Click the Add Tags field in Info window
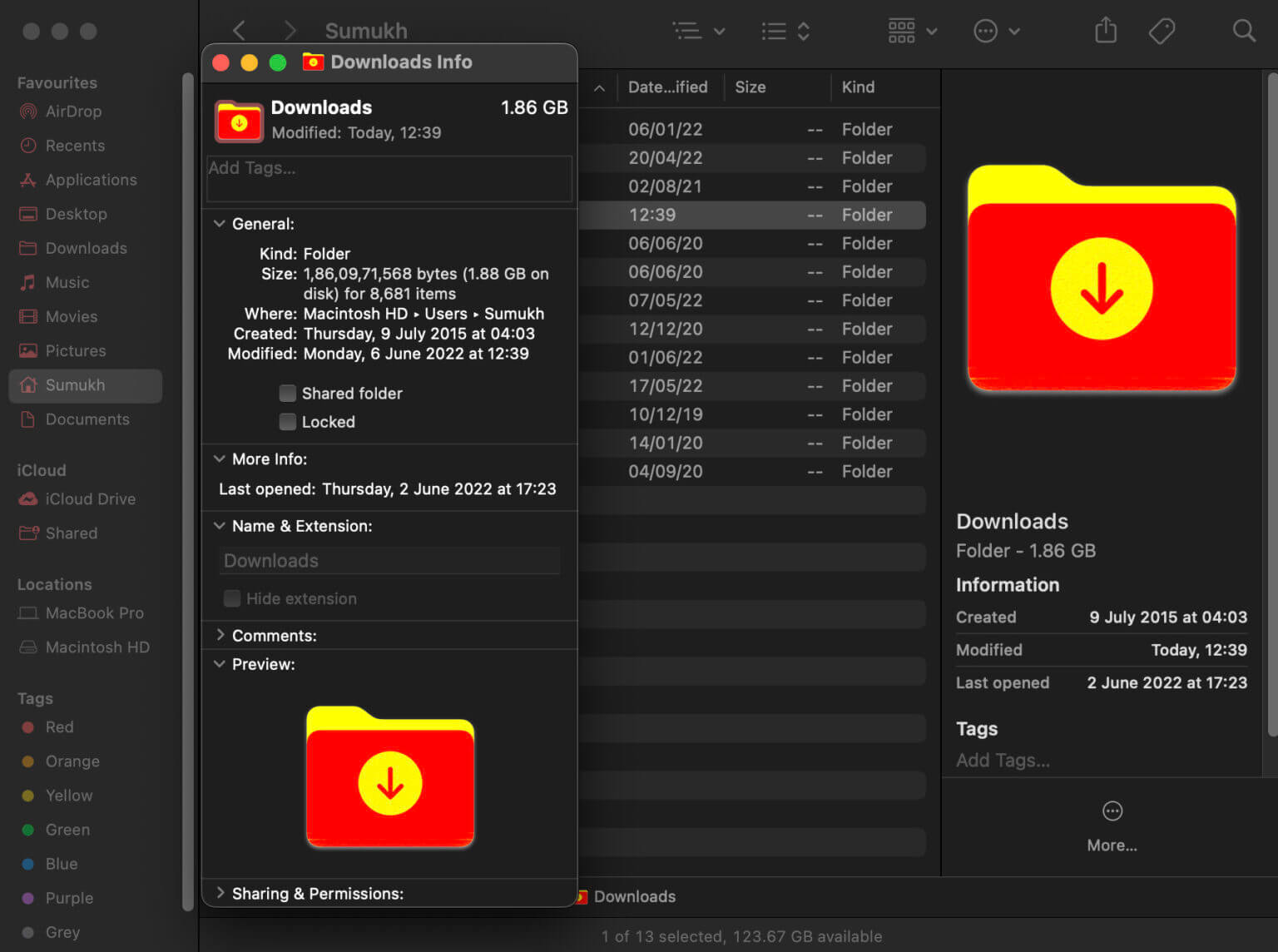This screenshot has width=1278, height=952. click(389, 177)
